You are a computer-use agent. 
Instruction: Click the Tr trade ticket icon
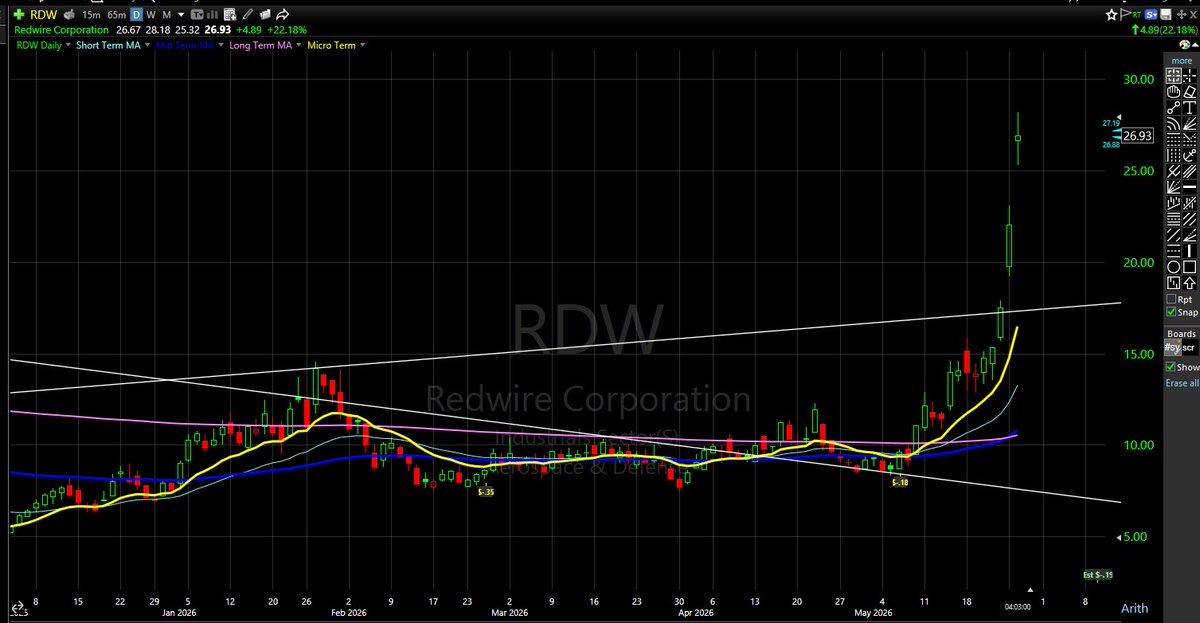click(x=197, y=15)
